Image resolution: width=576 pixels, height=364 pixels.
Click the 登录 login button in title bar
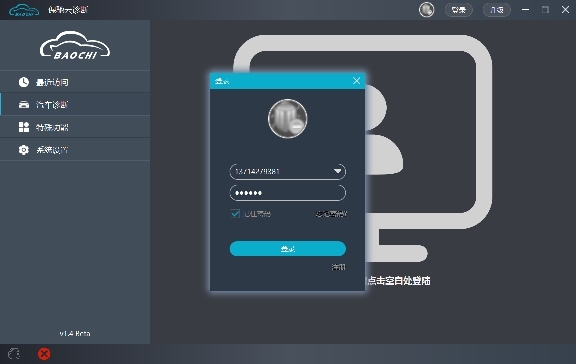[459, 10]
